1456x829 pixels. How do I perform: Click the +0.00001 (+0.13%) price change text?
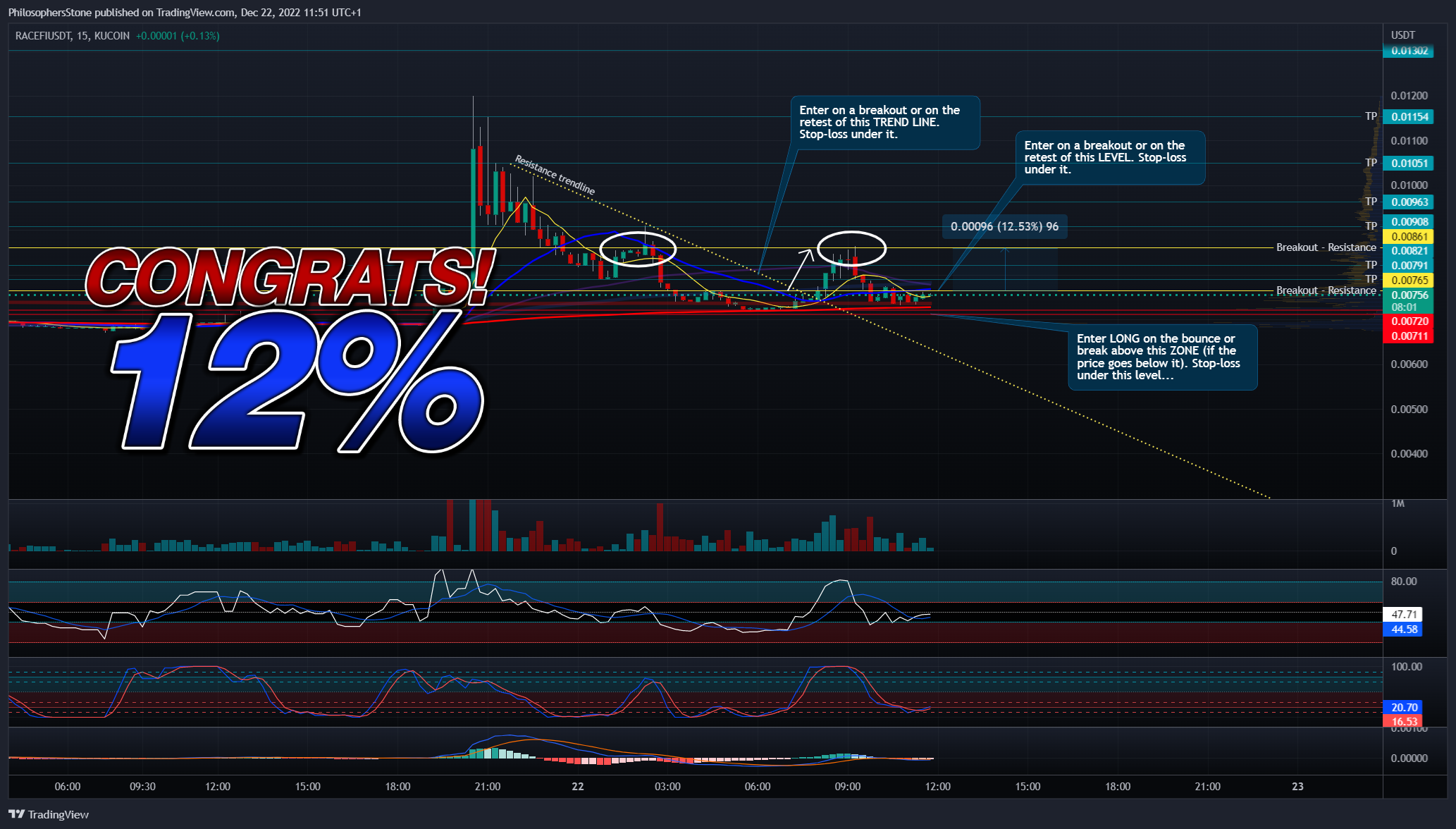click(x=178, y=36)
